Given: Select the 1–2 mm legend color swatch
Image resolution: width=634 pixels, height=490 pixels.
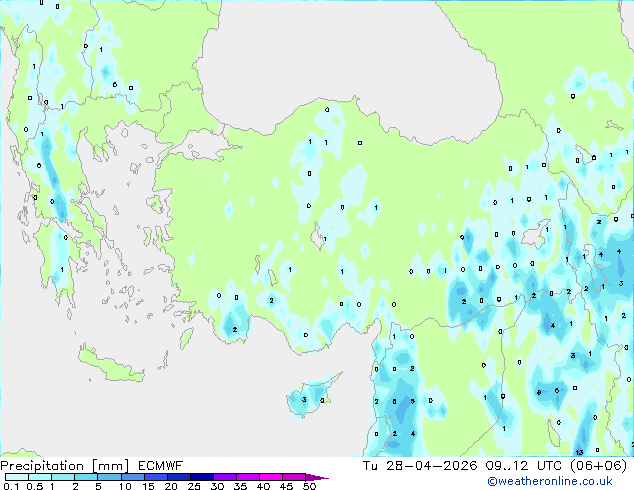Looking at the screenshot, I should pyautogui.click(x=63, y=477).
